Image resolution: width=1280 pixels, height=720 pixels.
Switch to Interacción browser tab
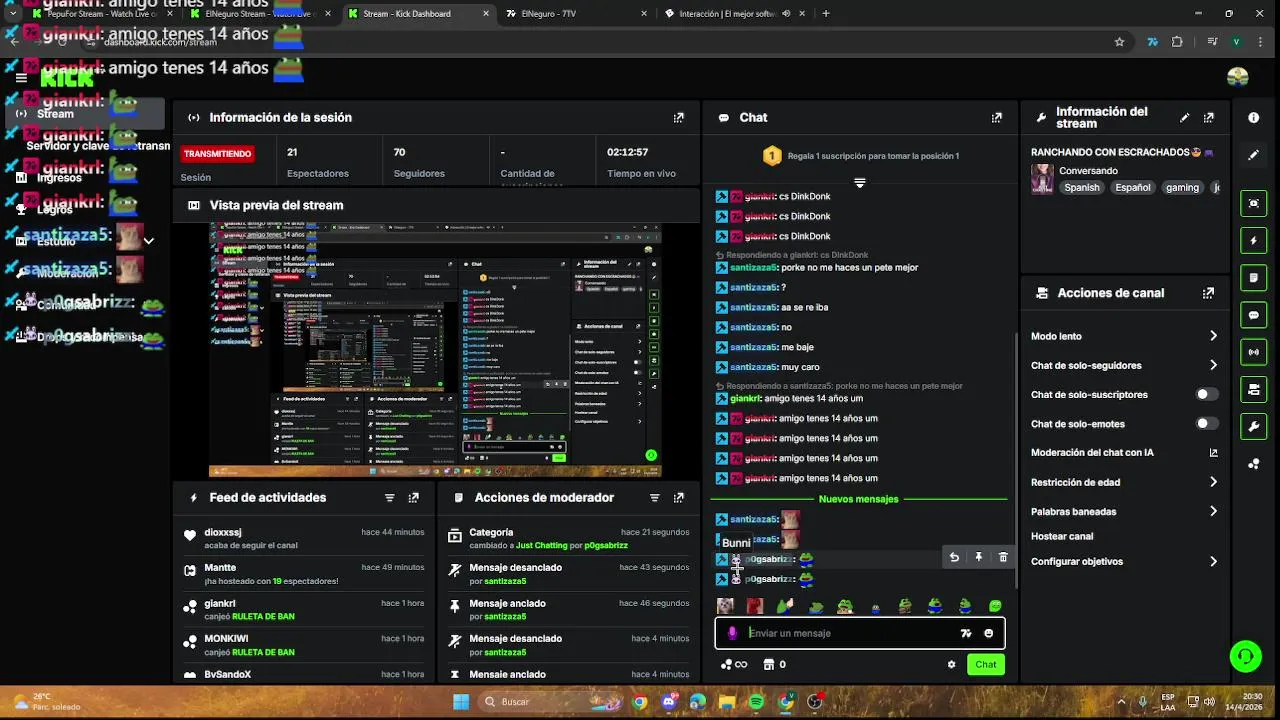(x=733, y=14)
